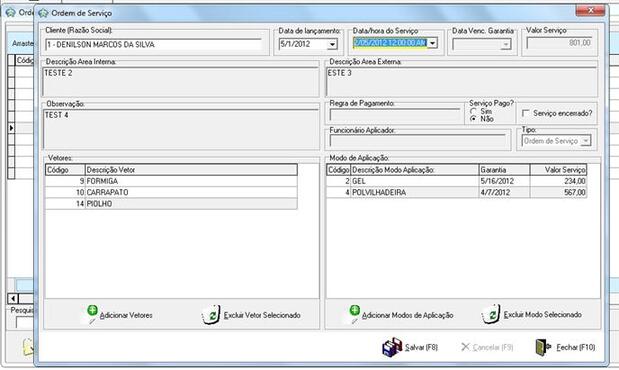This screenshot has width=619, height=370.
Task: Click the floppy disk Salvar icon
Action: 392,347
